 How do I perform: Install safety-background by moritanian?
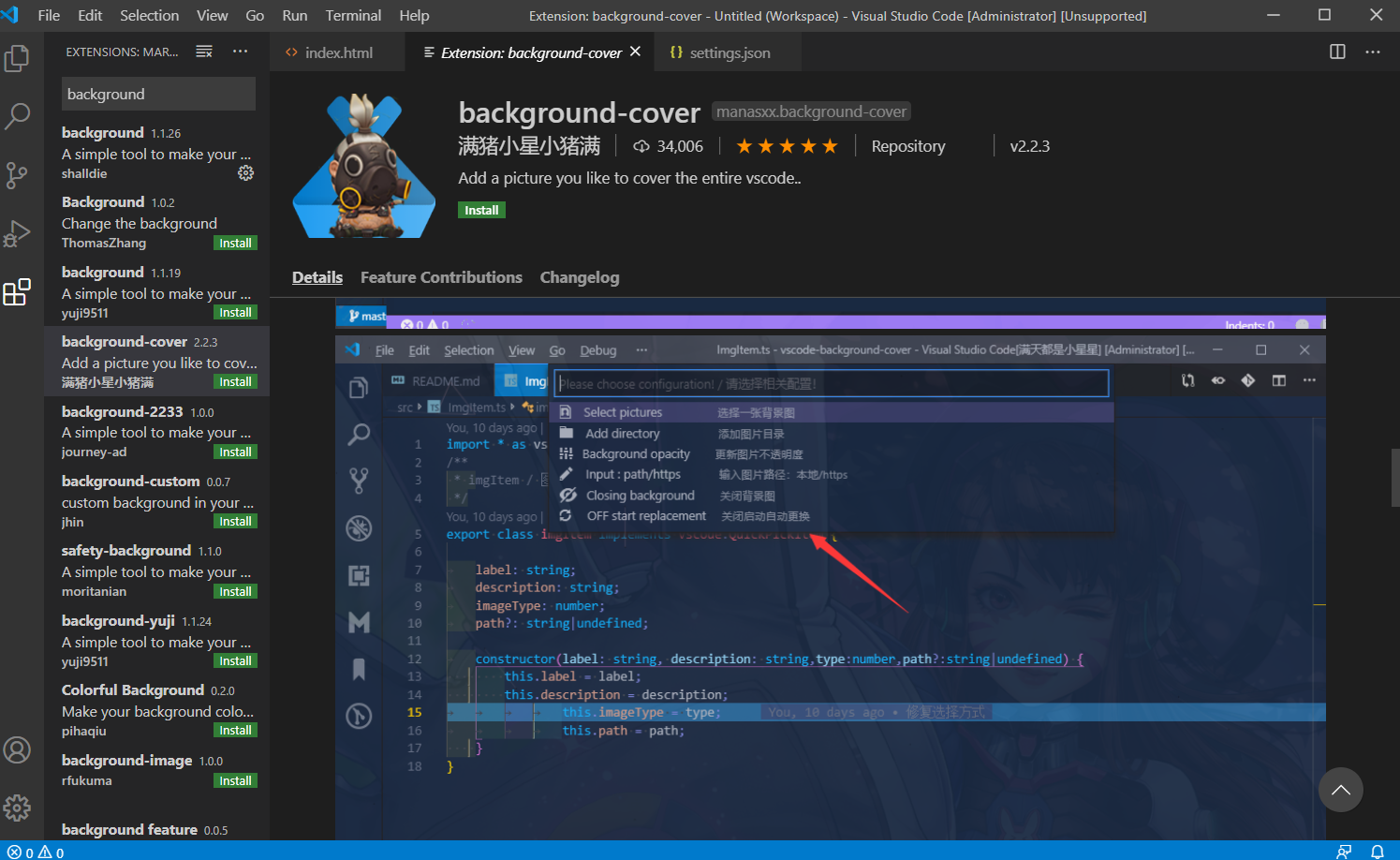click(x=235, y=591)
